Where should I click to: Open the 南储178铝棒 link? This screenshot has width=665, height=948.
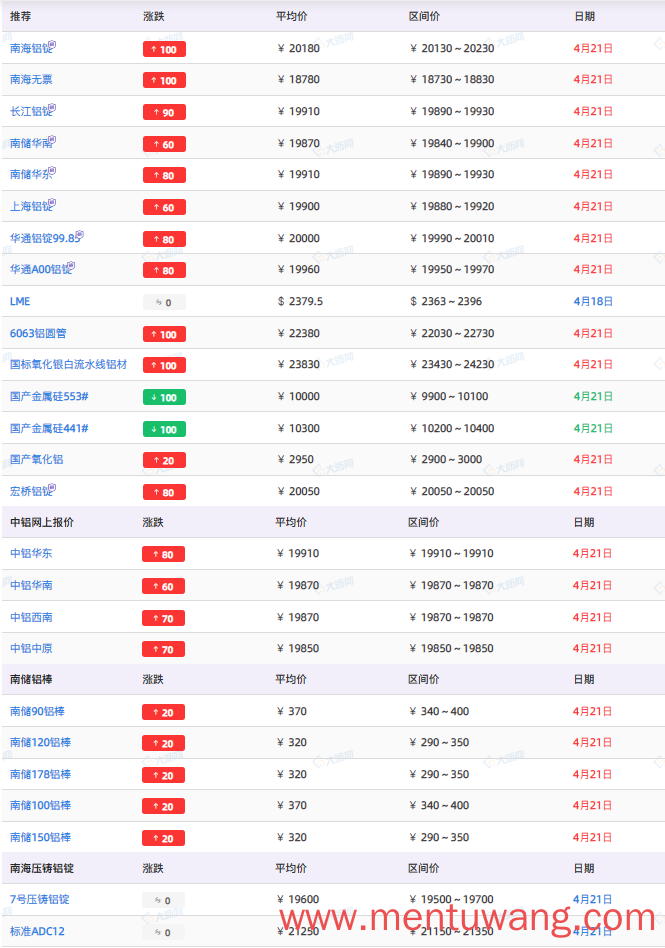pyautogui.click(x=40, y=774)
